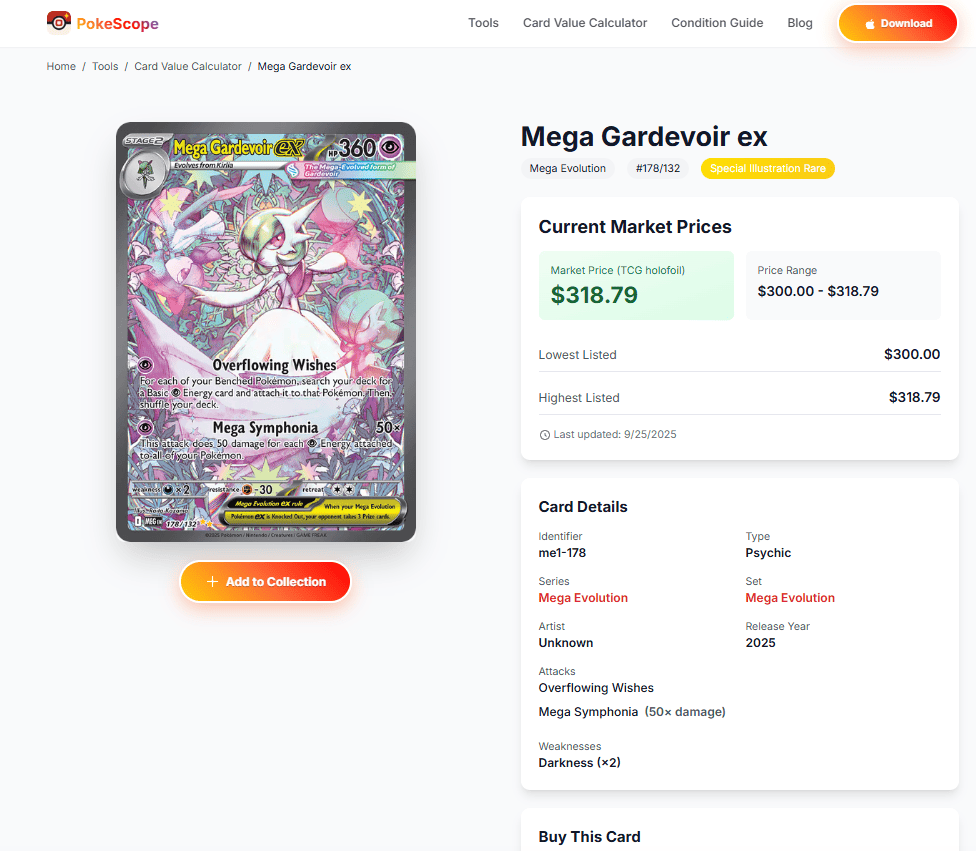Open the Mega Evolution series link
This screenshot has height=851, width=976.
[x=583, y=597]
